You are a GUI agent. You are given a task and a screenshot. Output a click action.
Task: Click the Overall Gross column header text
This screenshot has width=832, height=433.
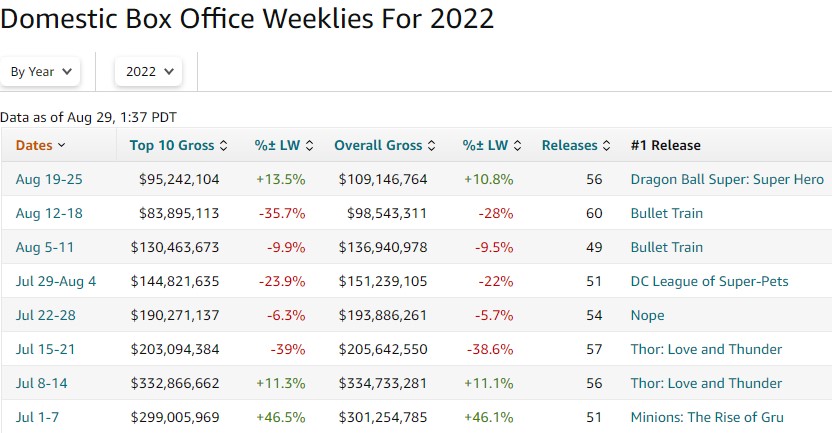click(x=378, y=145)
